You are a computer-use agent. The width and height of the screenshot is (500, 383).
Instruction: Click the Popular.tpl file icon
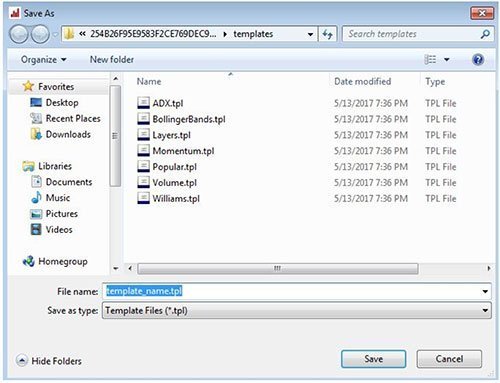point(143,166)
